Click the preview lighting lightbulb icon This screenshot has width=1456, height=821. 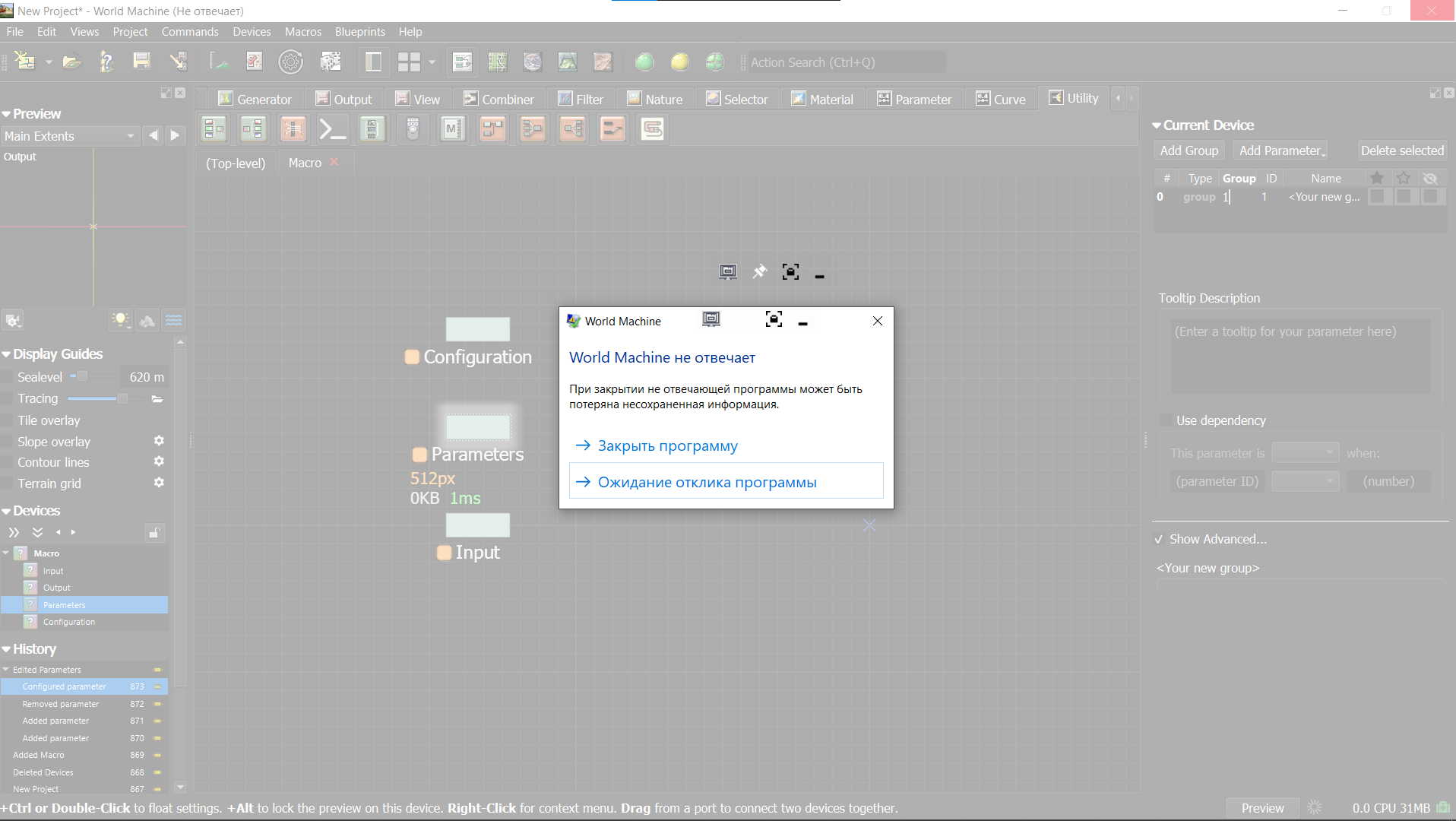120,320
